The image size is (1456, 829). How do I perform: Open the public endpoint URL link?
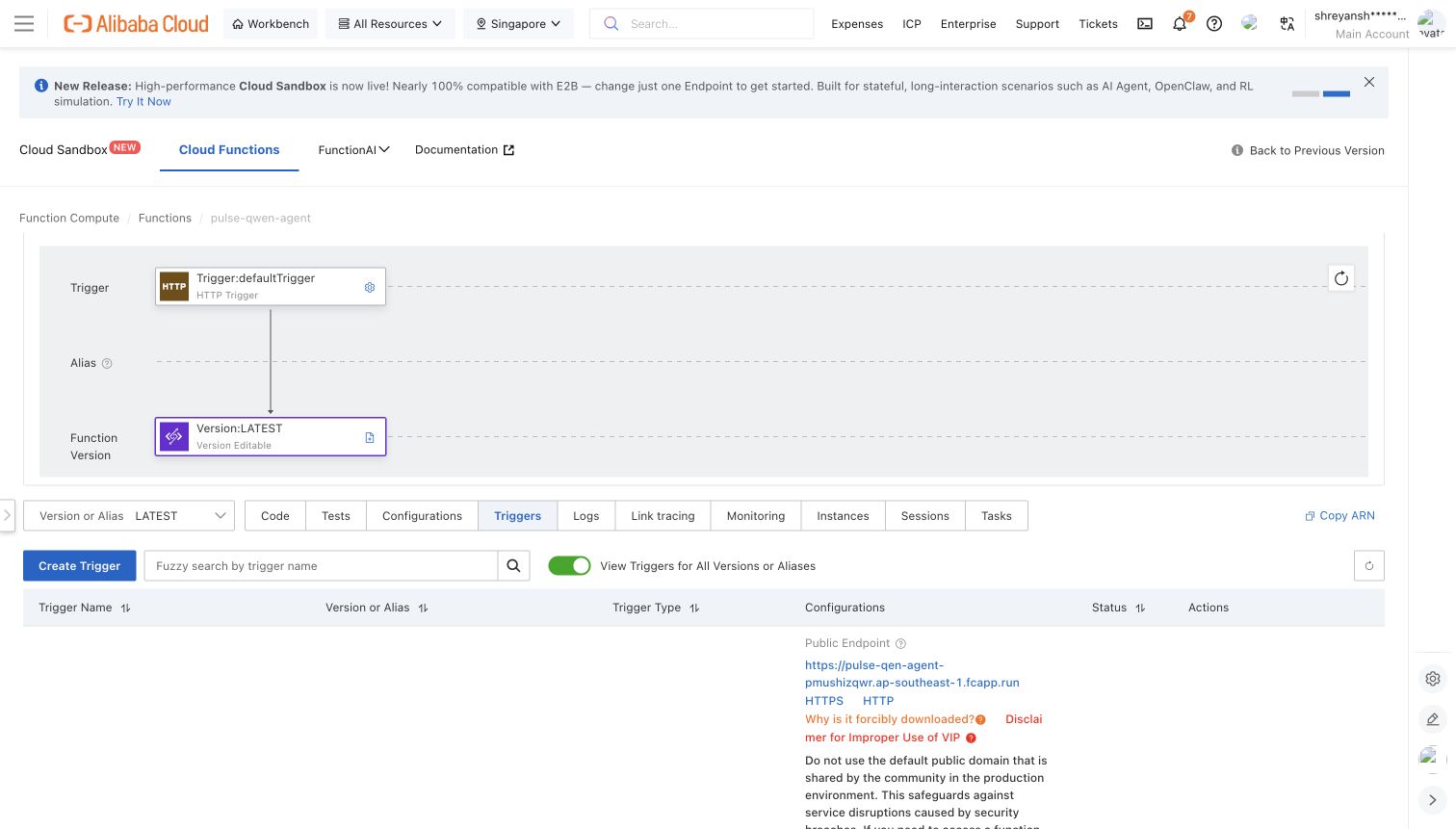(912, 674)
